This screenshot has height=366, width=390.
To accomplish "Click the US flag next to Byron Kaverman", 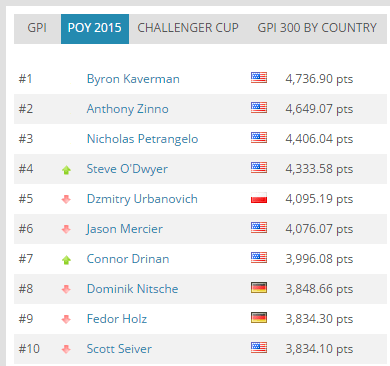I will pyautogui.click(x=259, y=78).
